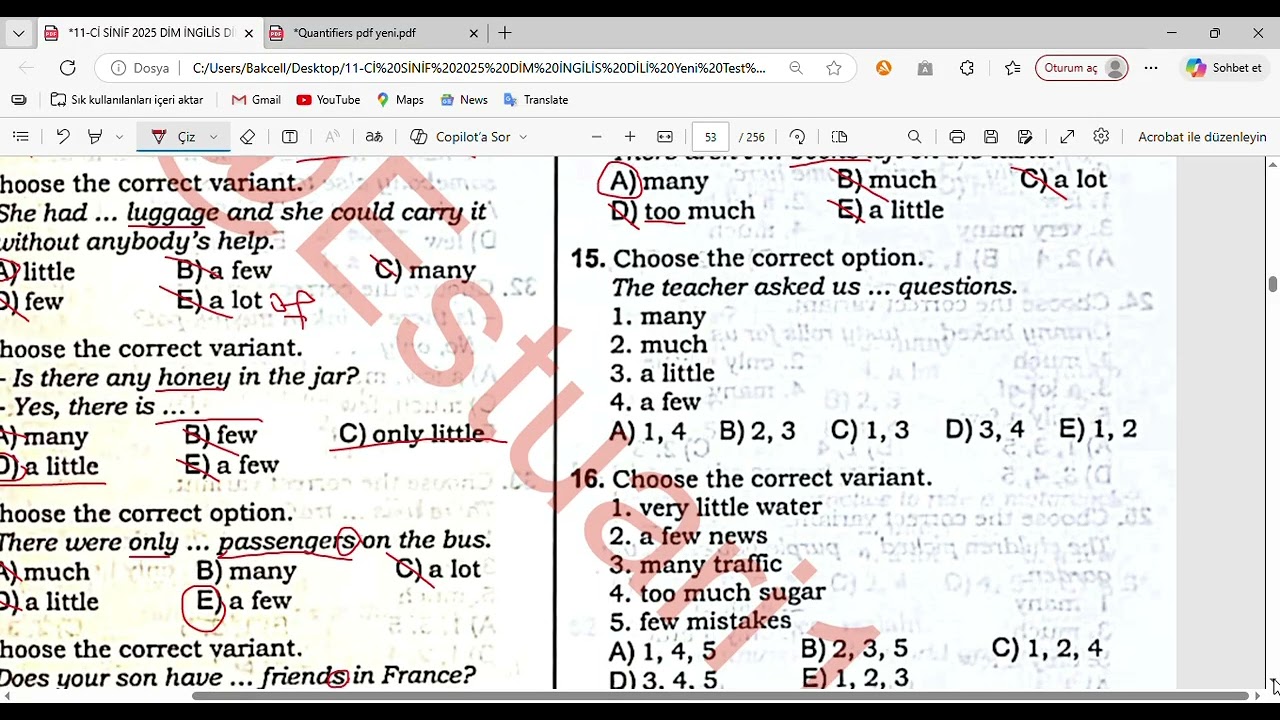Image resolution: width=1280 pixels, height=720 pixels.
Task: Click the horizontal scrollbar right arrow
Action: point(1258,696)
